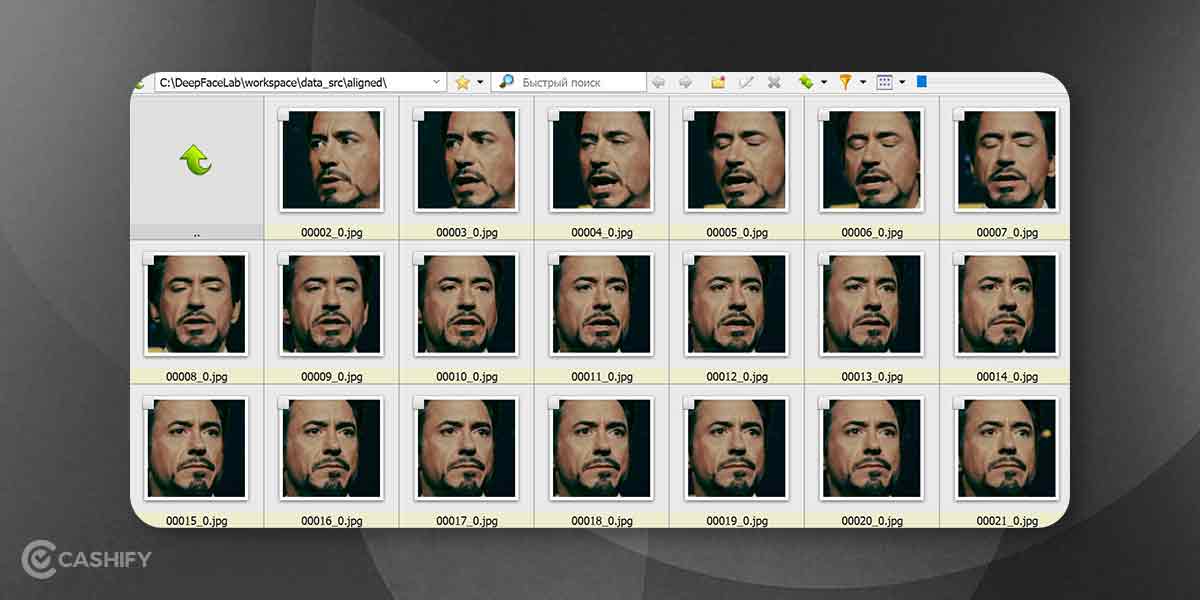Select the rename pencil icon
This screenshot has width=1200, height=600.
[746, 81]
